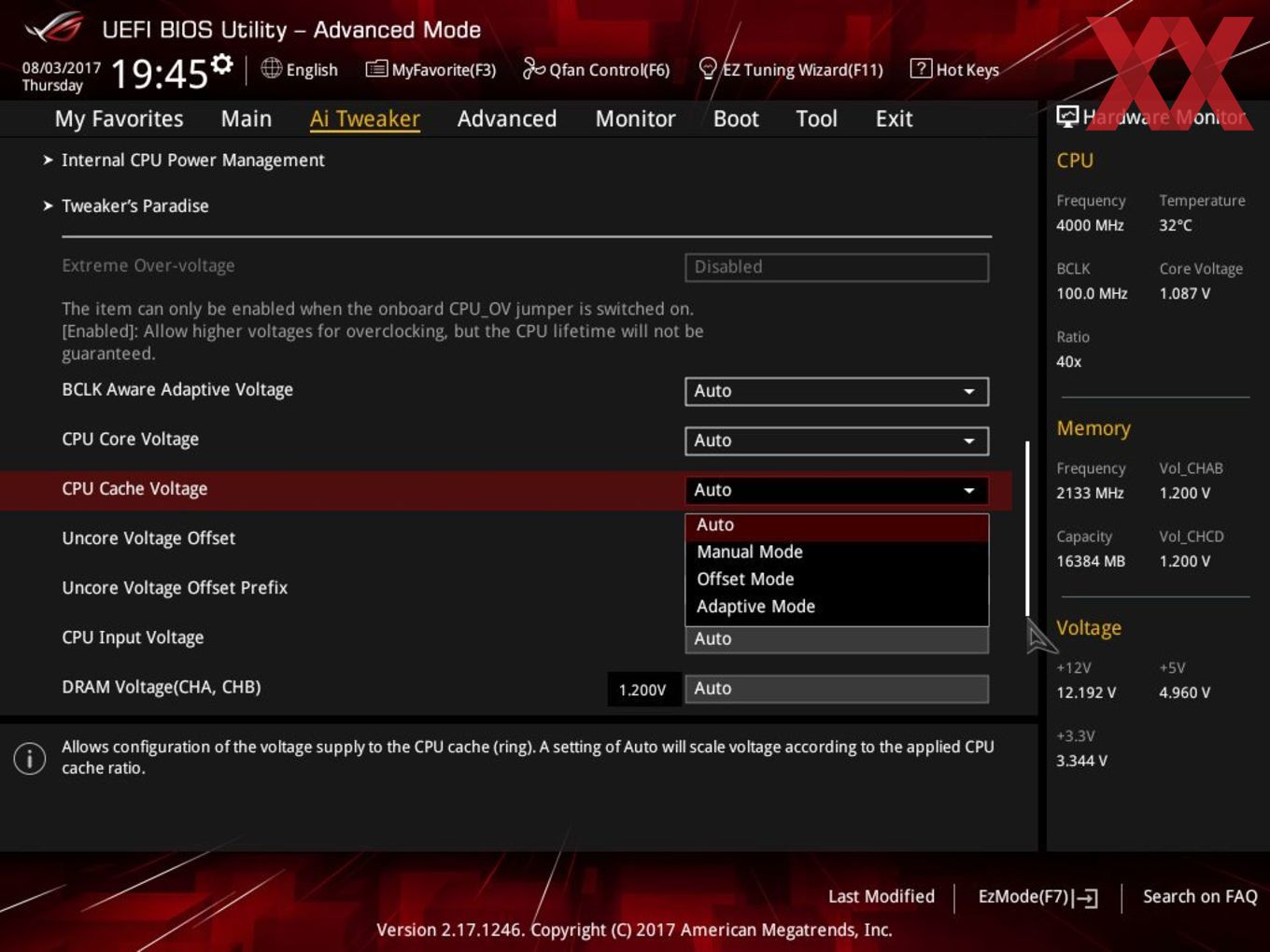Image resolution: width=1270 pixels, height=952 pixels.
Task: Click the +12V reading 12.192 V
Action: tap(1086, 693)
